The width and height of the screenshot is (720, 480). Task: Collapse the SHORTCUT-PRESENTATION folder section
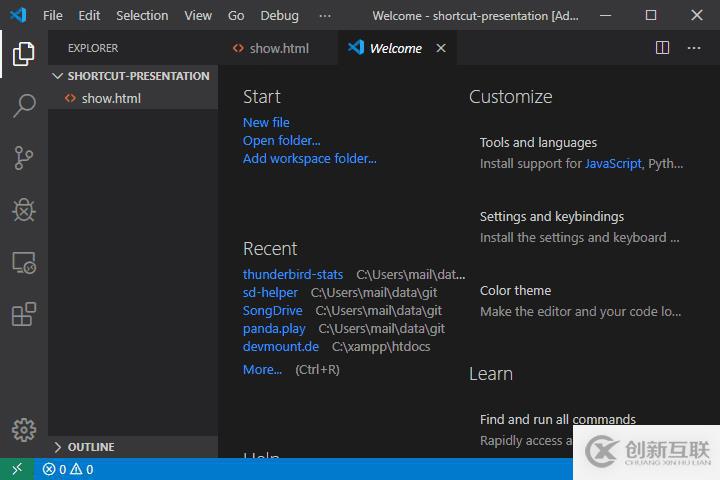(x=133, y=76)
